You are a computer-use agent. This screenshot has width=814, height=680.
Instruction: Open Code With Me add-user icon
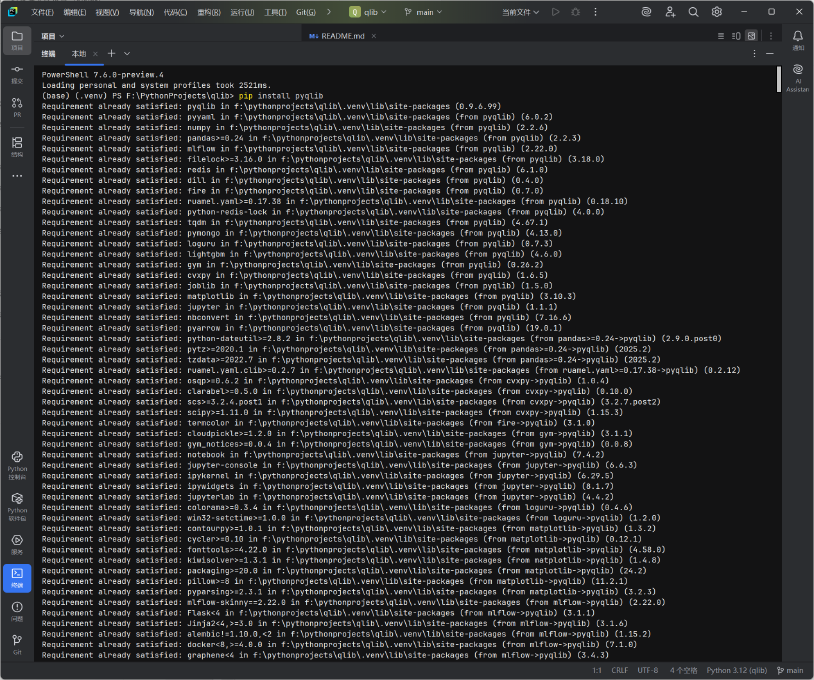(670, 11)
